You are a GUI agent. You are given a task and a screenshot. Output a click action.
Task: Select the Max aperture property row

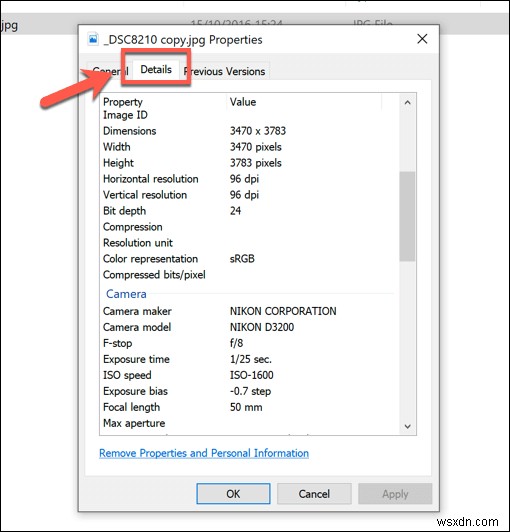pyautogui.click(x=249, y=423)
